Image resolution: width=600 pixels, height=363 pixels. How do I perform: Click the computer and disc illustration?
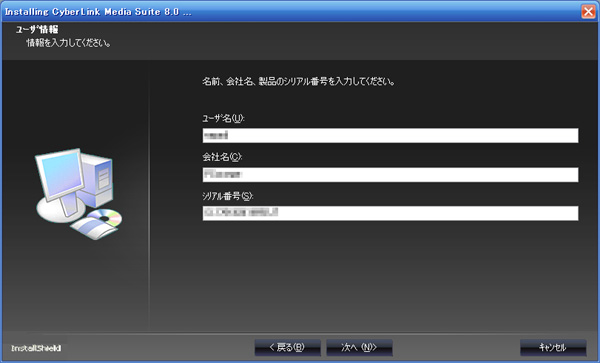(79, 194)
